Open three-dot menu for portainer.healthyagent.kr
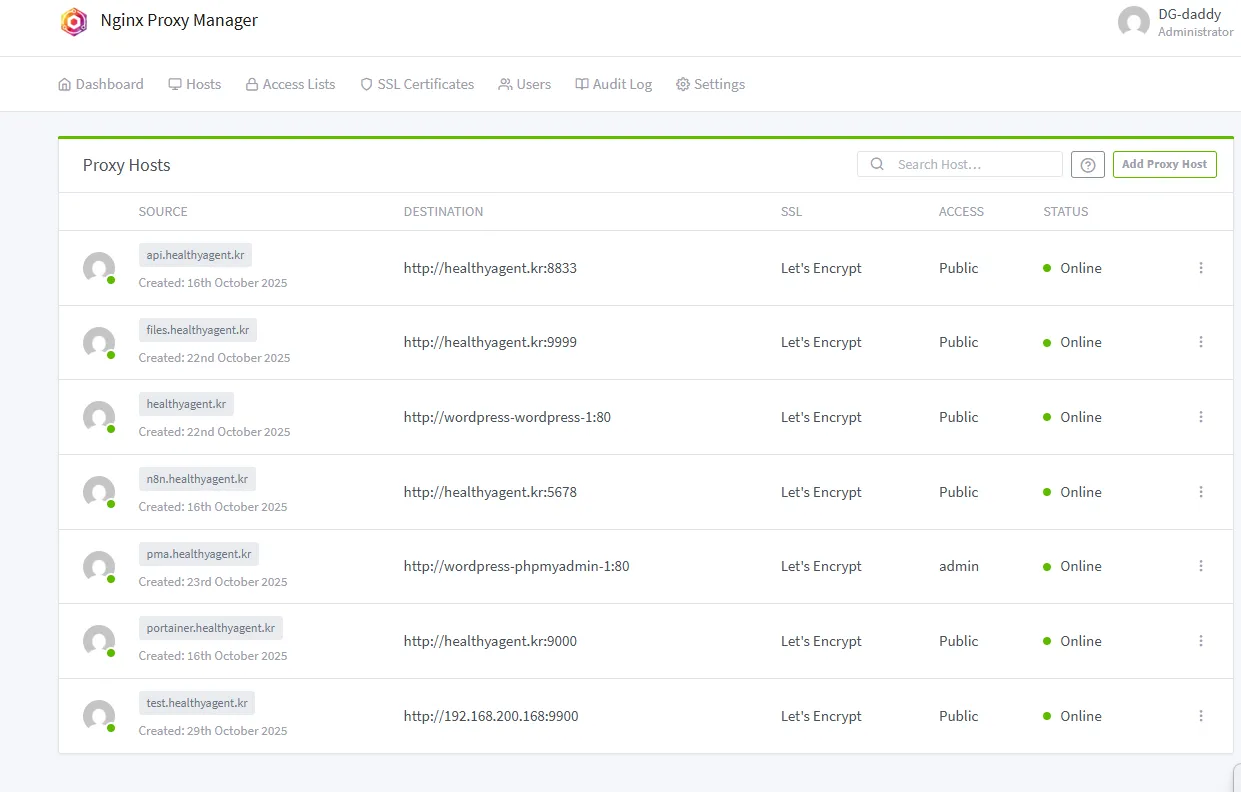 pyautogui.click(x=1201, y=641)
